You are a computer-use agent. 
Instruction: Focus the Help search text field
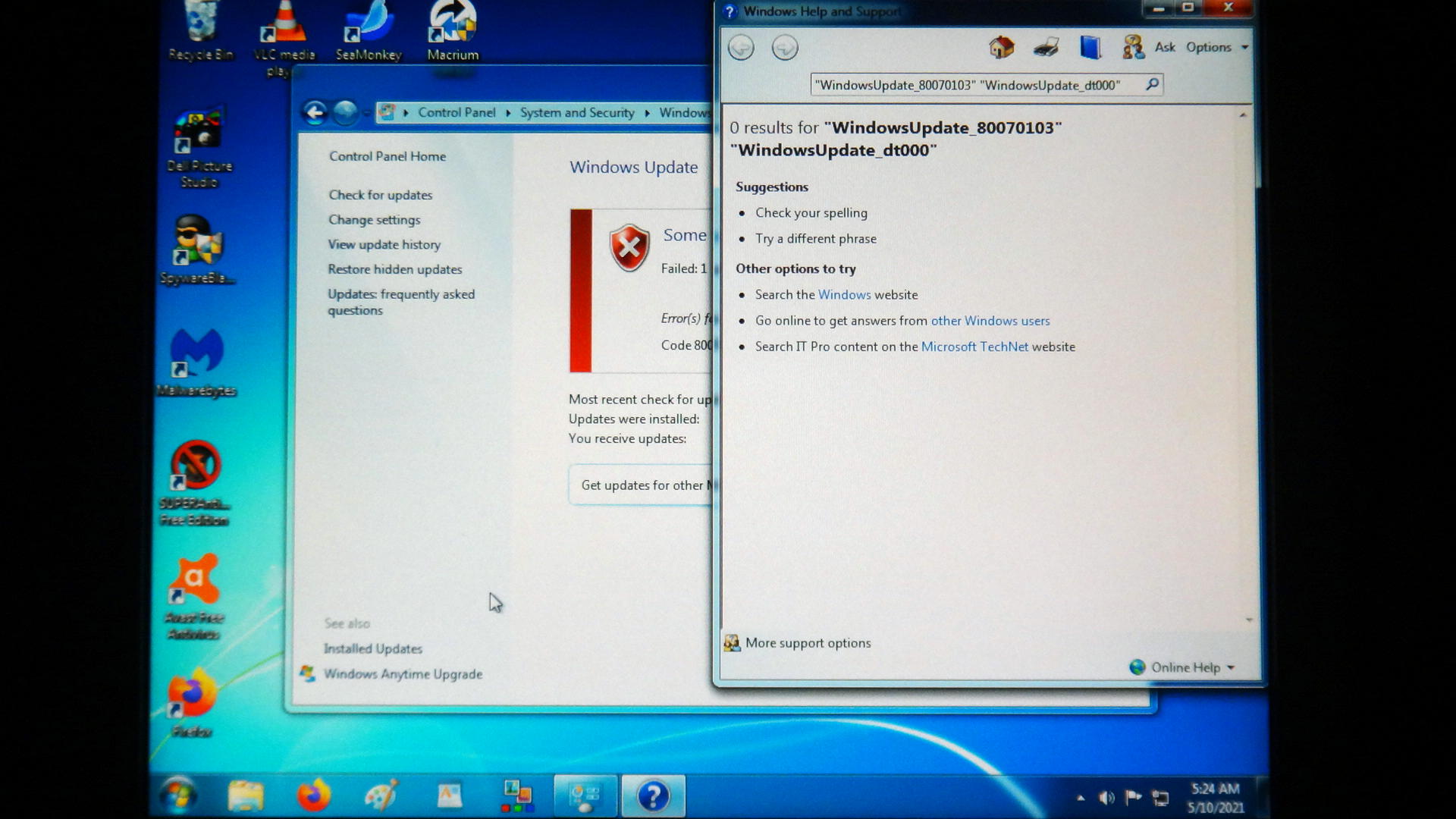tap(977, 85)
